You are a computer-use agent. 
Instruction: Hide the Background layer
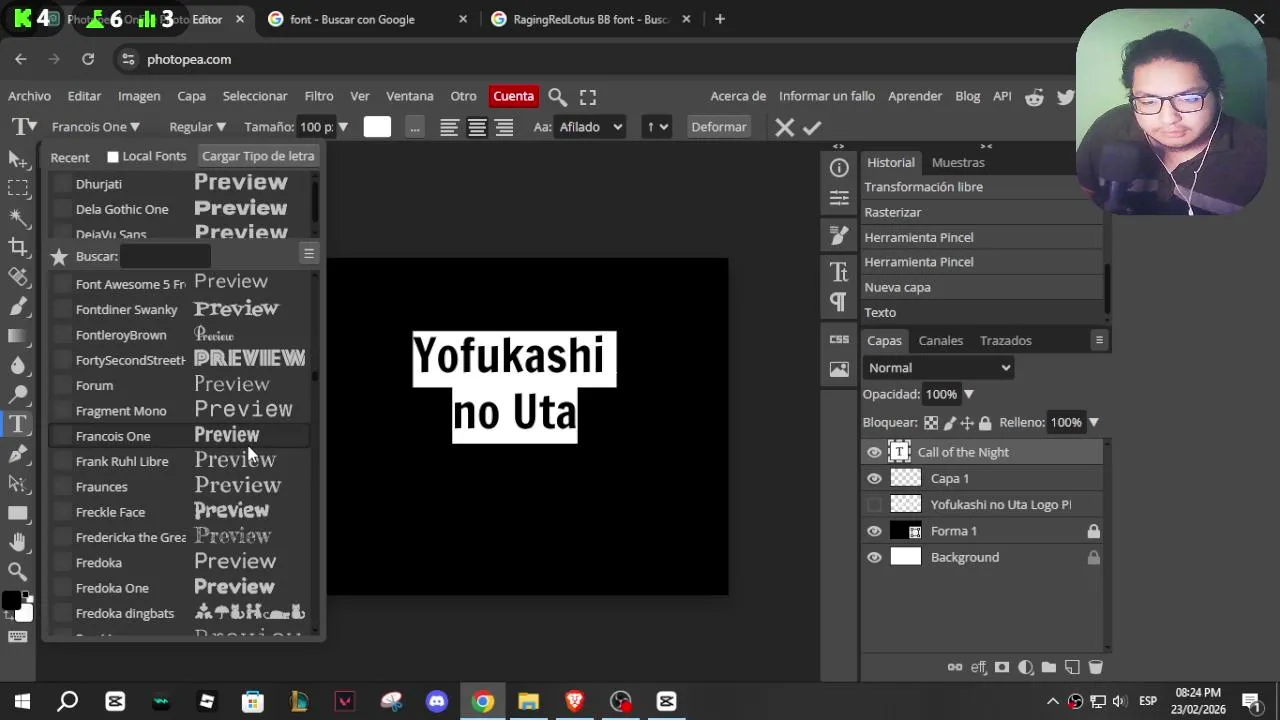[x=874, y=558]
